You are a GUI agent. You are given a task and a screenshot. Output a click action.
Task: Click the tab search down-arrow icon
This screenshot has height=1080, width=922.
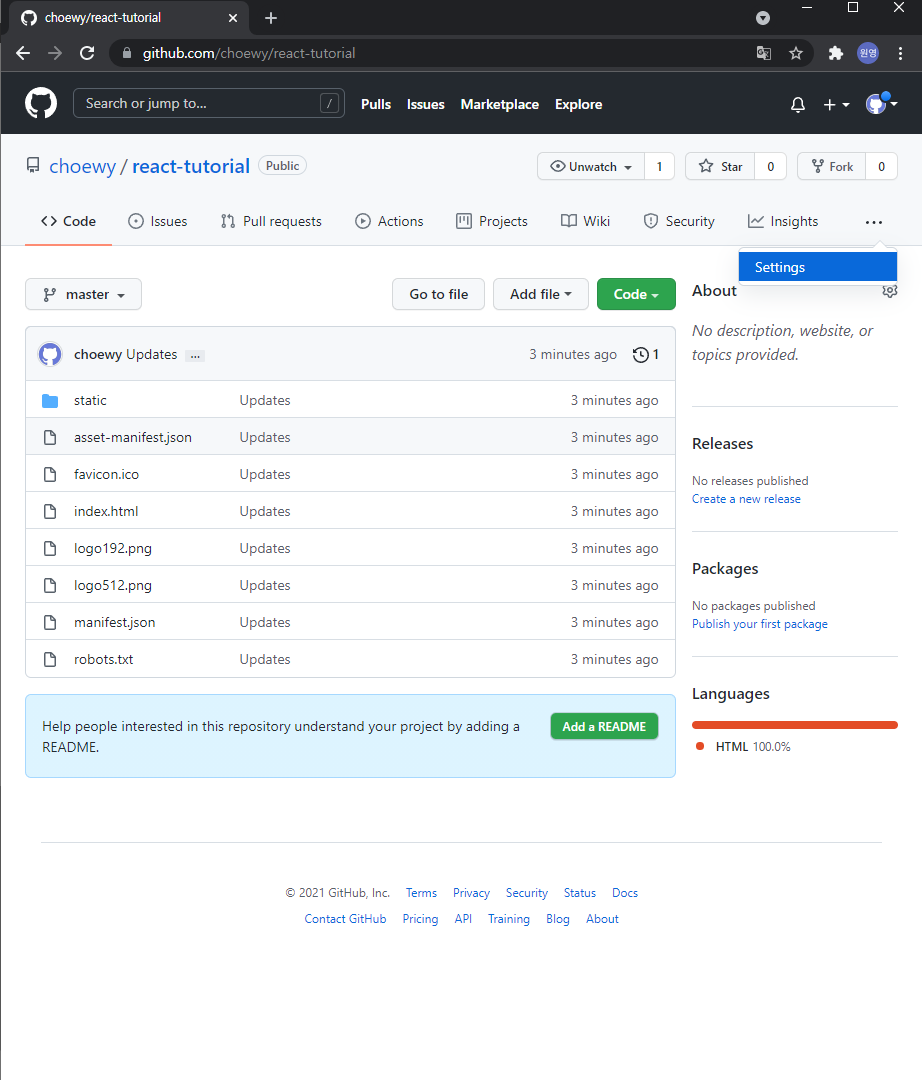pos(762,18)
